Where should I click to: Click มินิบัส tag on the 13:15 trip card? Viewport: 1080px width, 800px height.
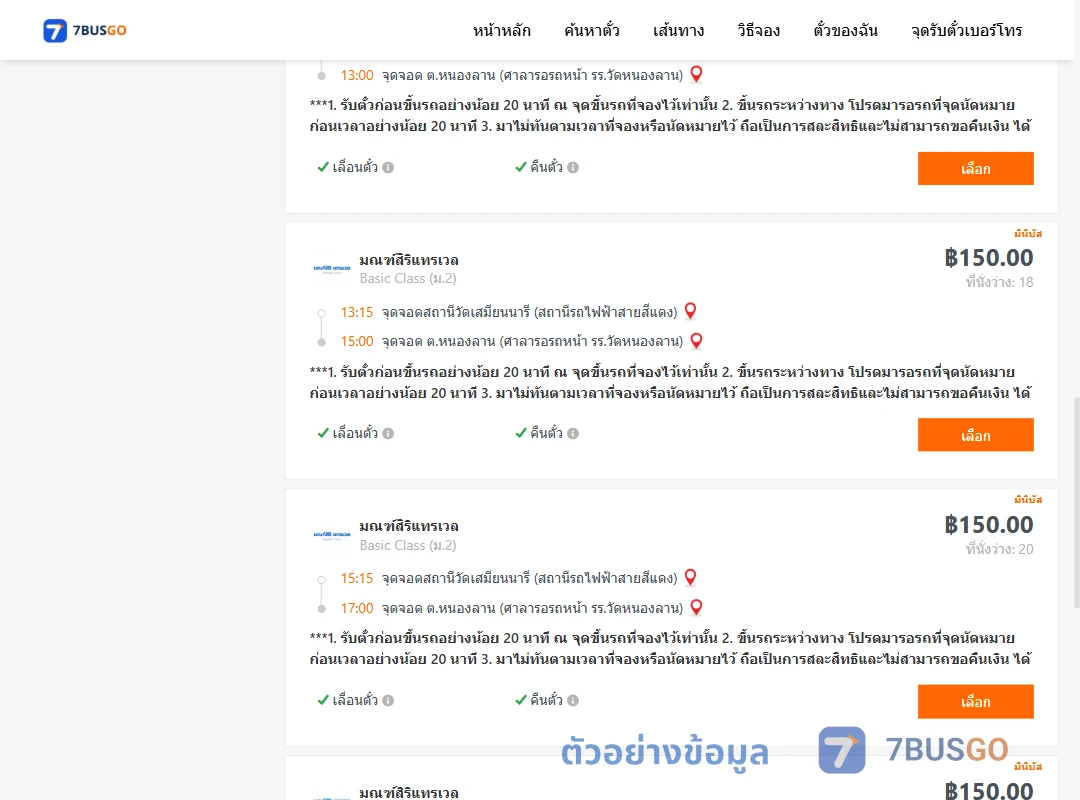point(1028,234)
